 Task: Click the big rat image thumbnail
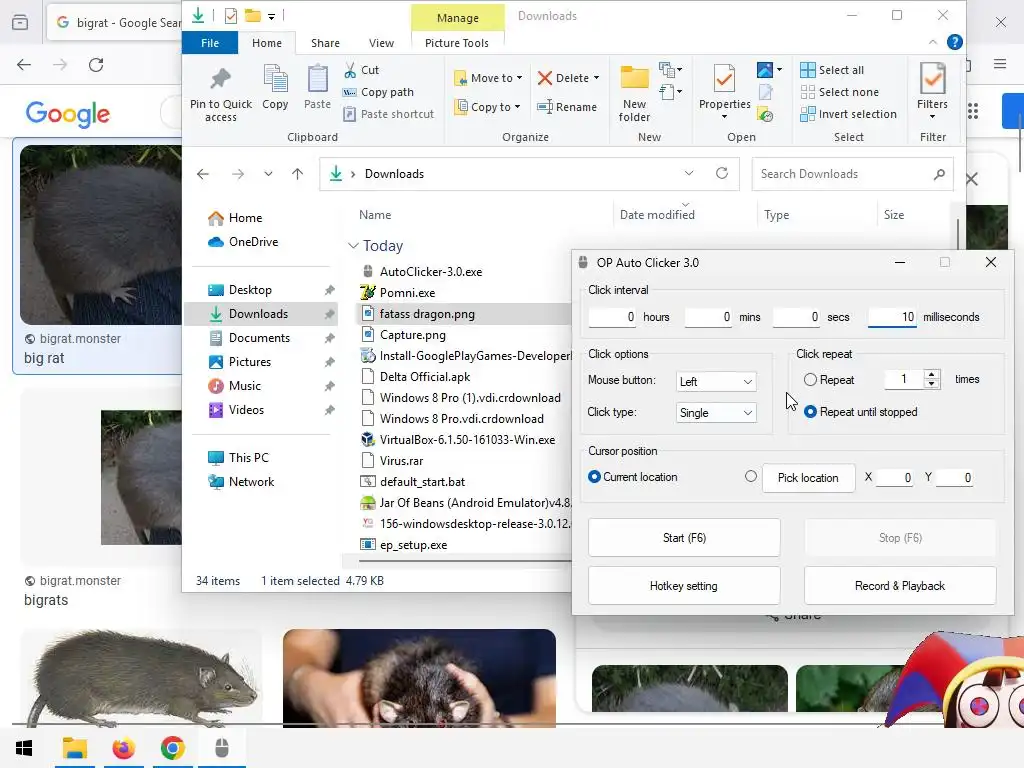[101, 234]
